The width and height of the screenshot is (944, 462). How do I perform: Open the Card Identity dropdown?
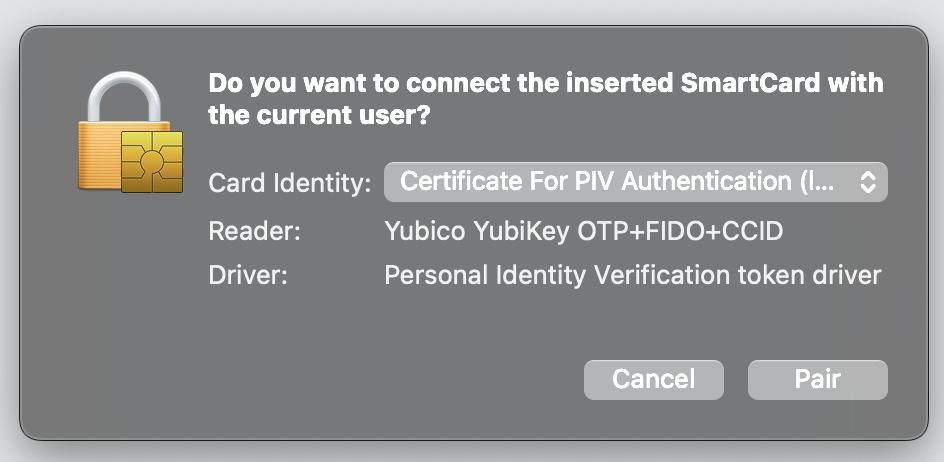(x=636, y=182)
